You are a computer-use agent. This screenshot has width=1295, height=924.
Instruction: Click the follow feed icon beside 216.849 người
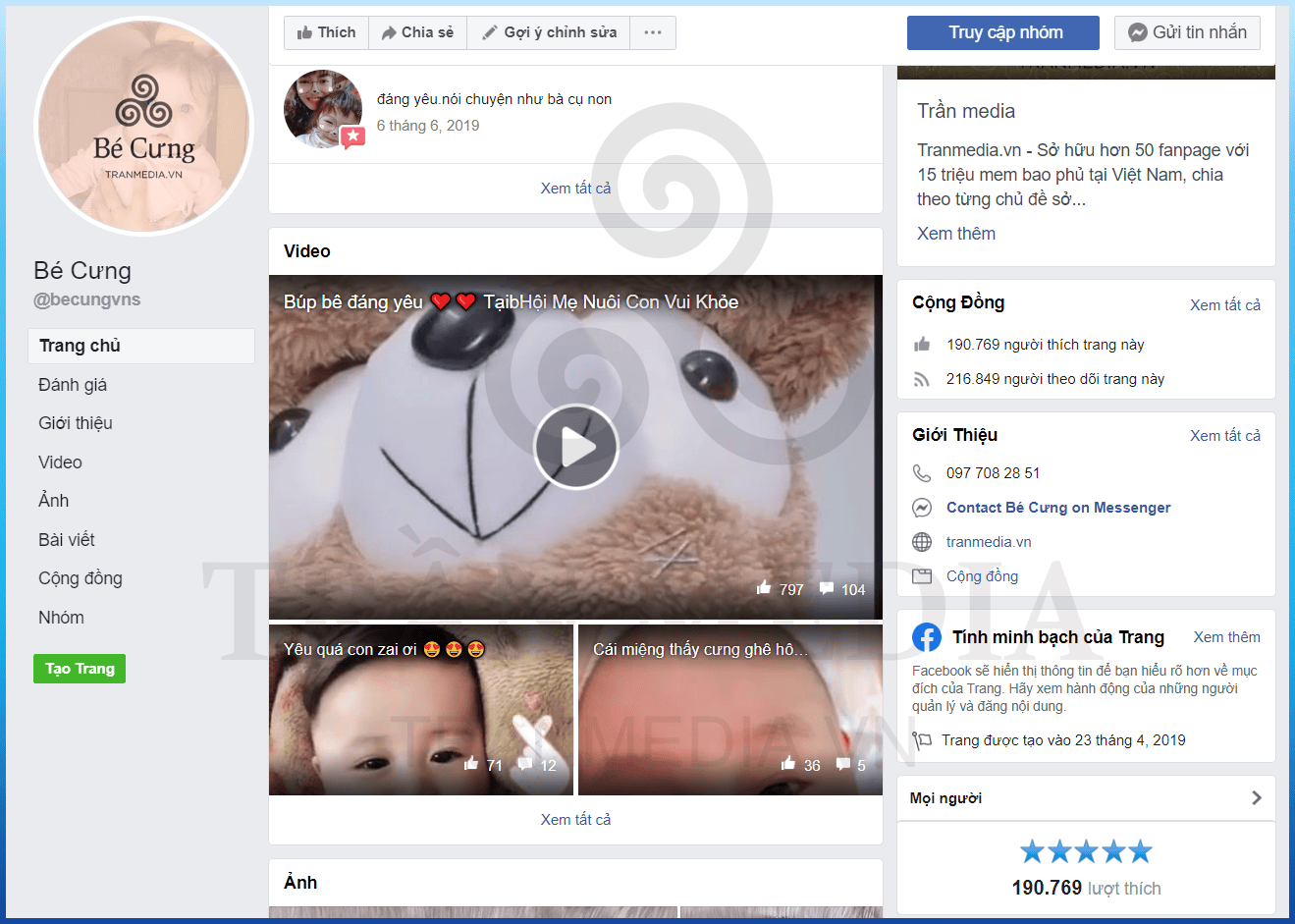click(x=922, y=379)
